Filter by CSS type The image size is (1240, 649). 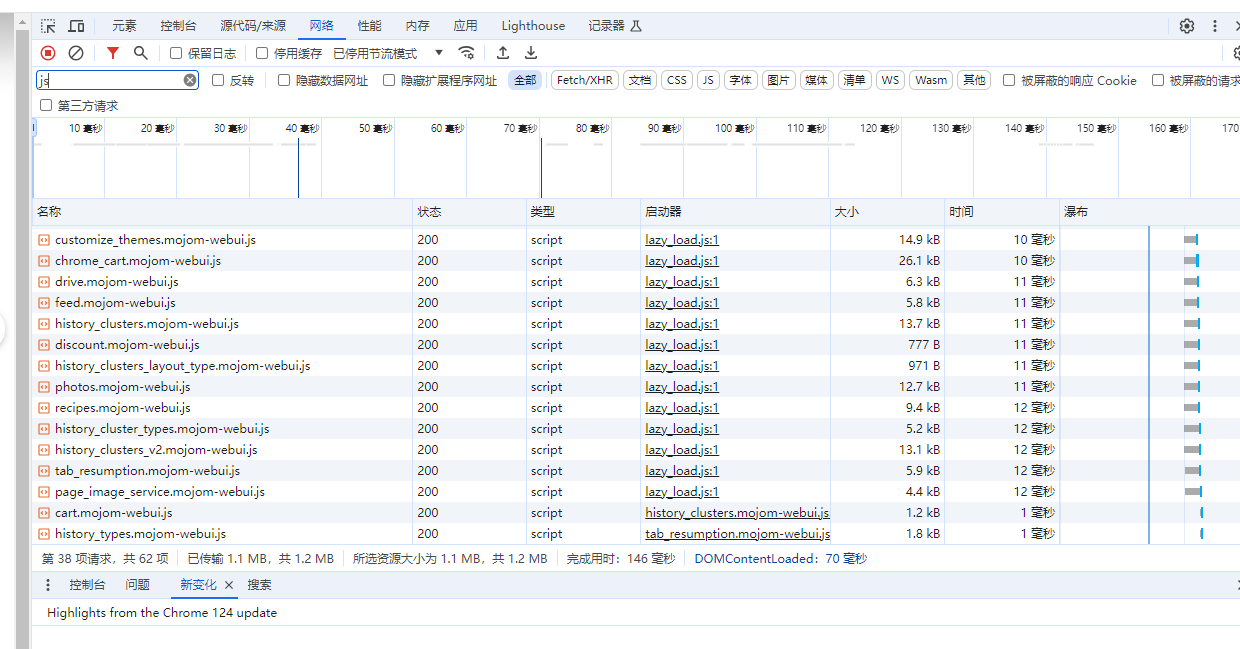coord(677,80)
